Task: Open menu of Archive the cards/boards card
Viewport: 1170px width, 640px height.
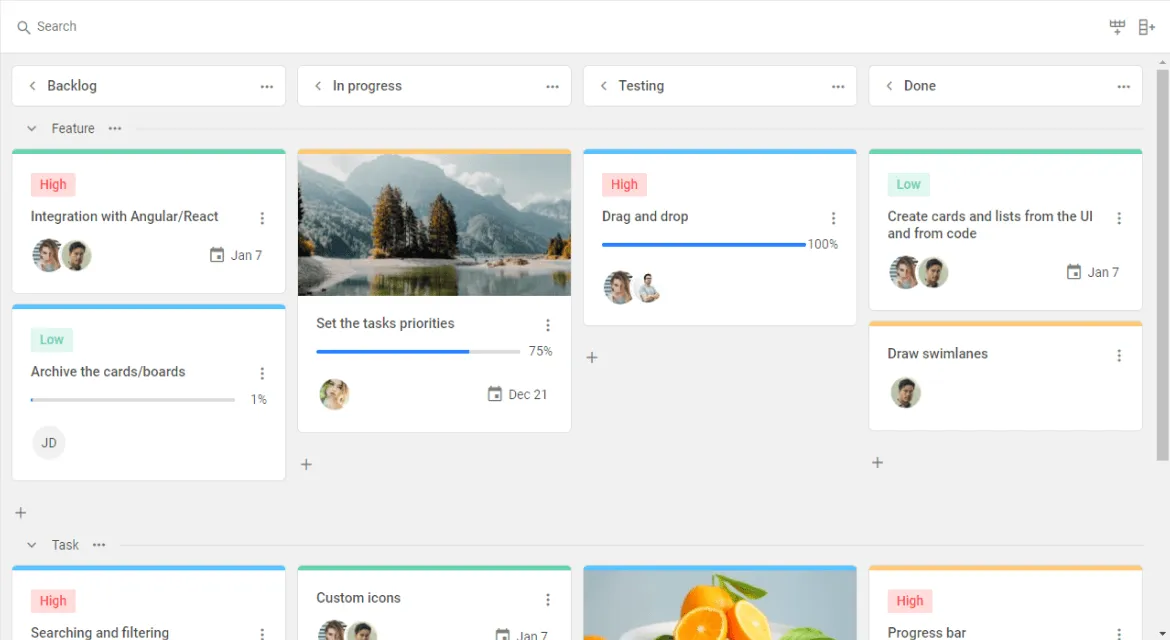Action: coord(262,373)
